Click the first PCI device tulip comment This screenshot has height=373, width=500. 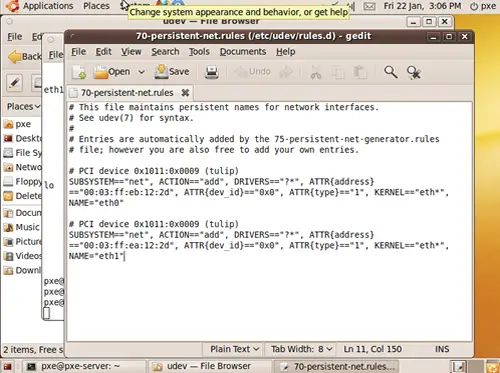154,171
